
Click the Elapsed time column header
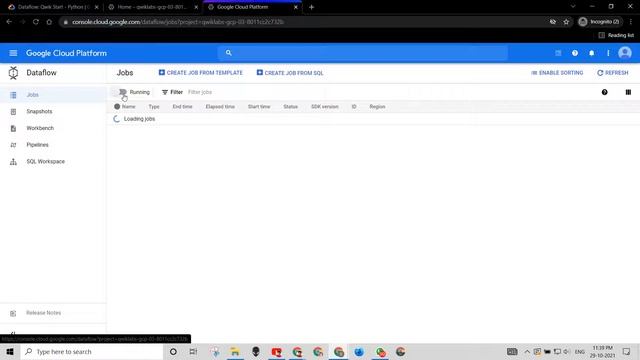tap(220, 107)
